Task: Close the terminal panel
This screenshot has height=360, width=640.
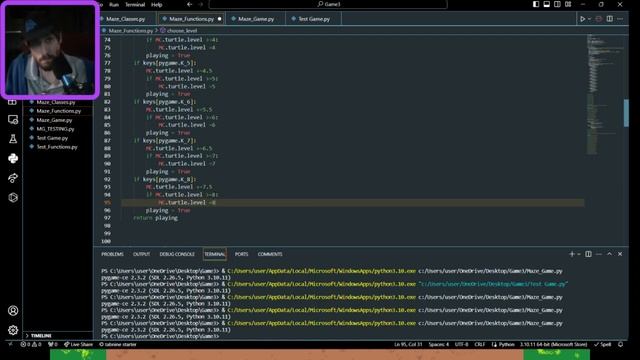Action: [x=620, y=254]
